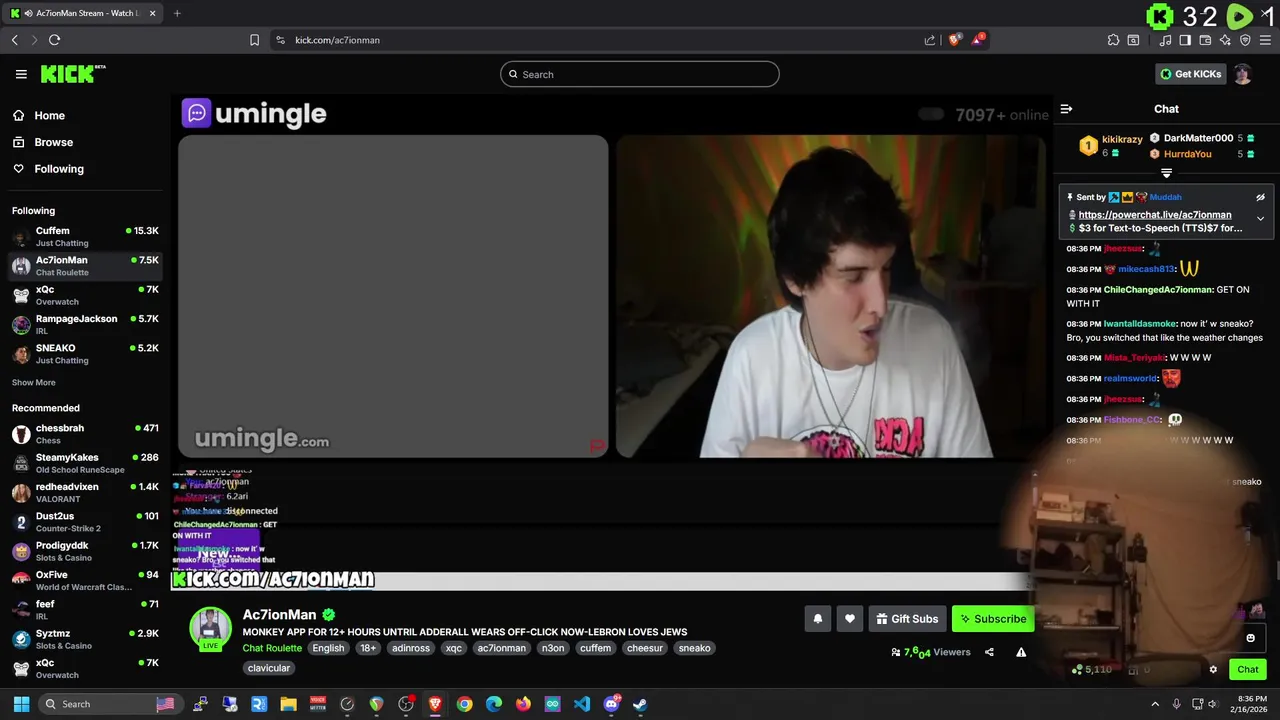Open Brave VPN shield icon
Viewport: 1280px width, 720px height.
pyautogui.click(x=1245, y=40)
